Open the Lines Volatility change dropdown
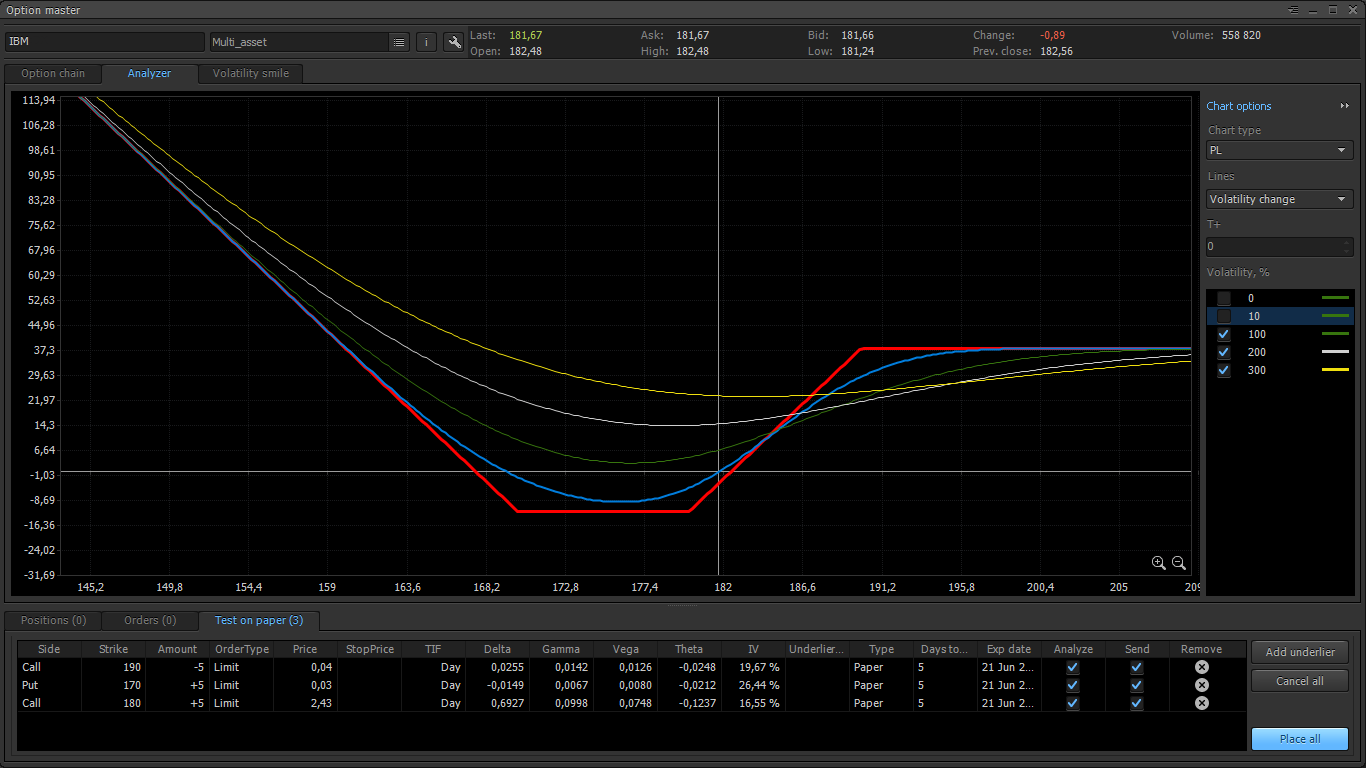Viewport: 1366px width, 768px height. pyautogui.click(x=1279, y=199)
